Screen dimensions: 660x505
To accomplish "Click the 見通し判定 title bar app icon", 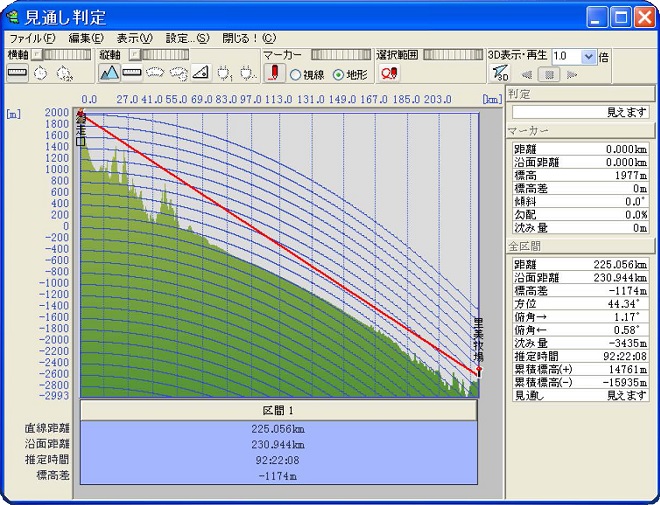I will click(x=13, y=17).
